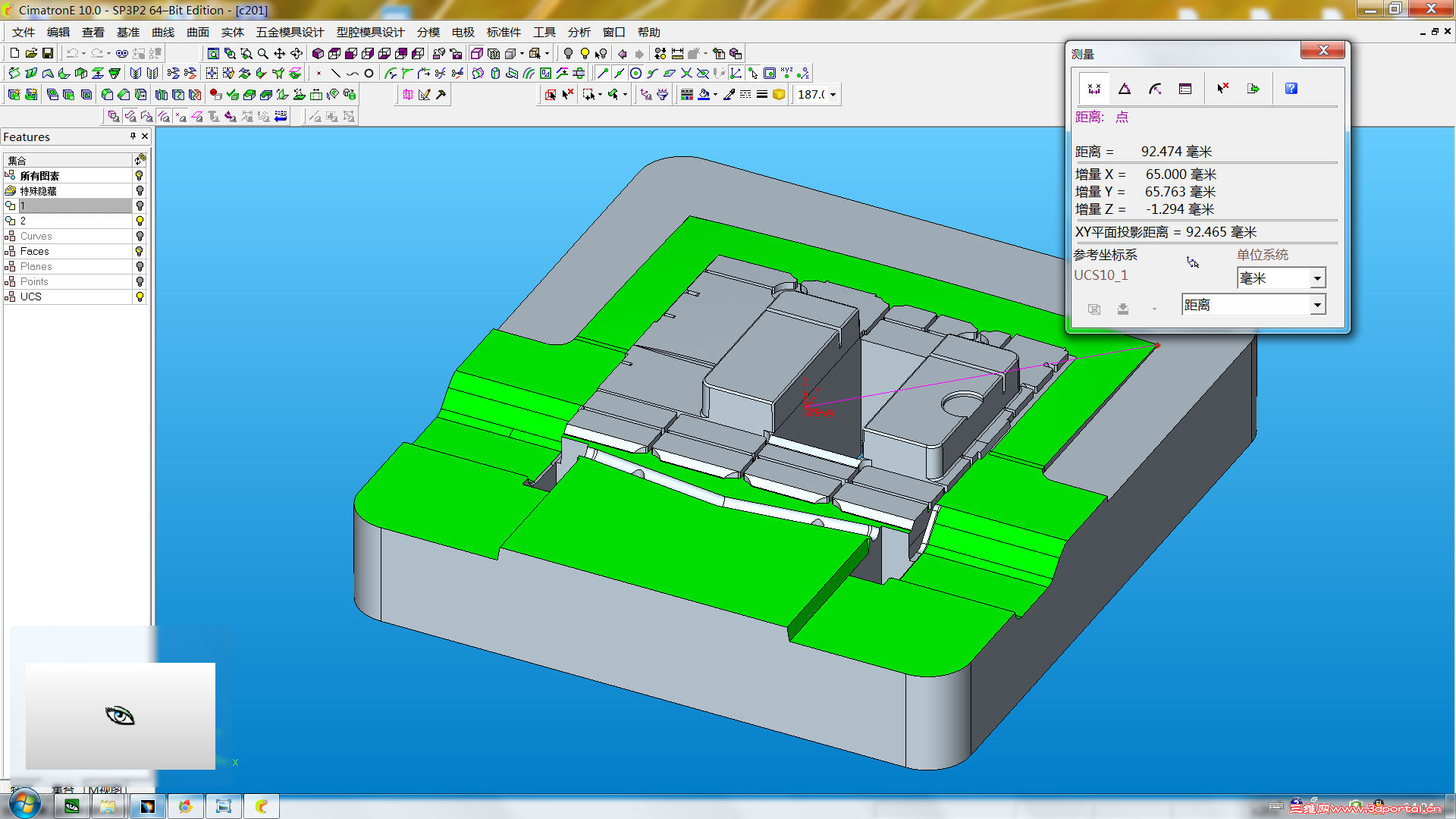Toggle lightbulb visibility for UCS set
Screen dimensions: 1456x819
tap(140, 297)
